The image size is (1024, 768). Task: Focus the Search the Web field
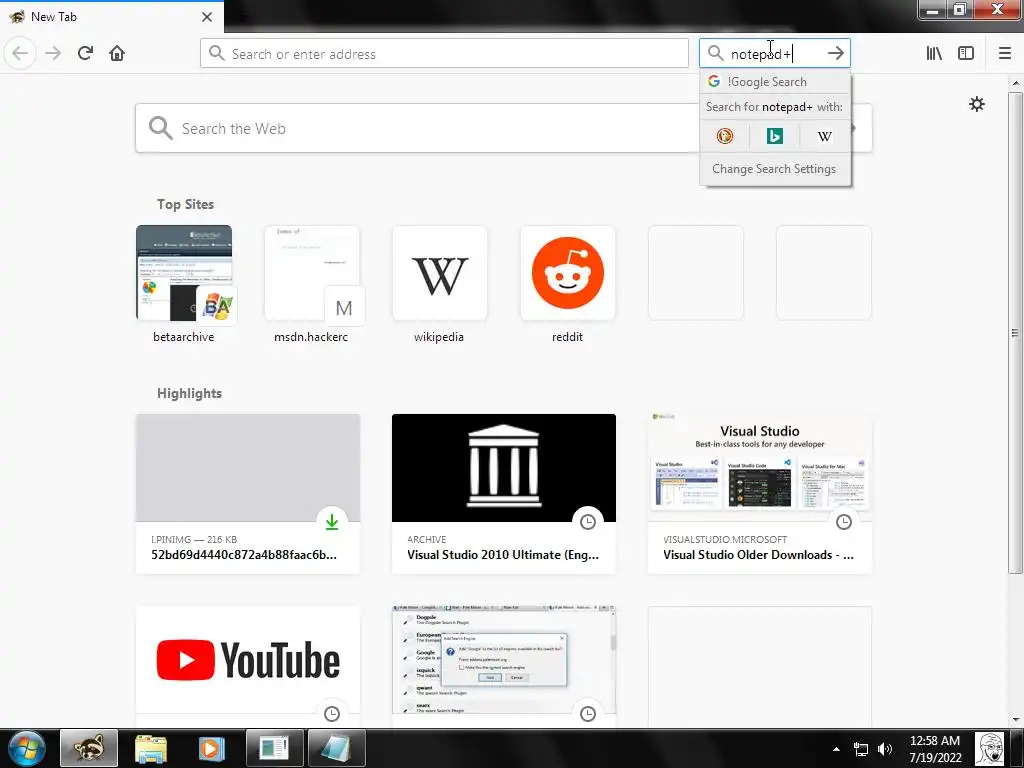click(418, 128)
